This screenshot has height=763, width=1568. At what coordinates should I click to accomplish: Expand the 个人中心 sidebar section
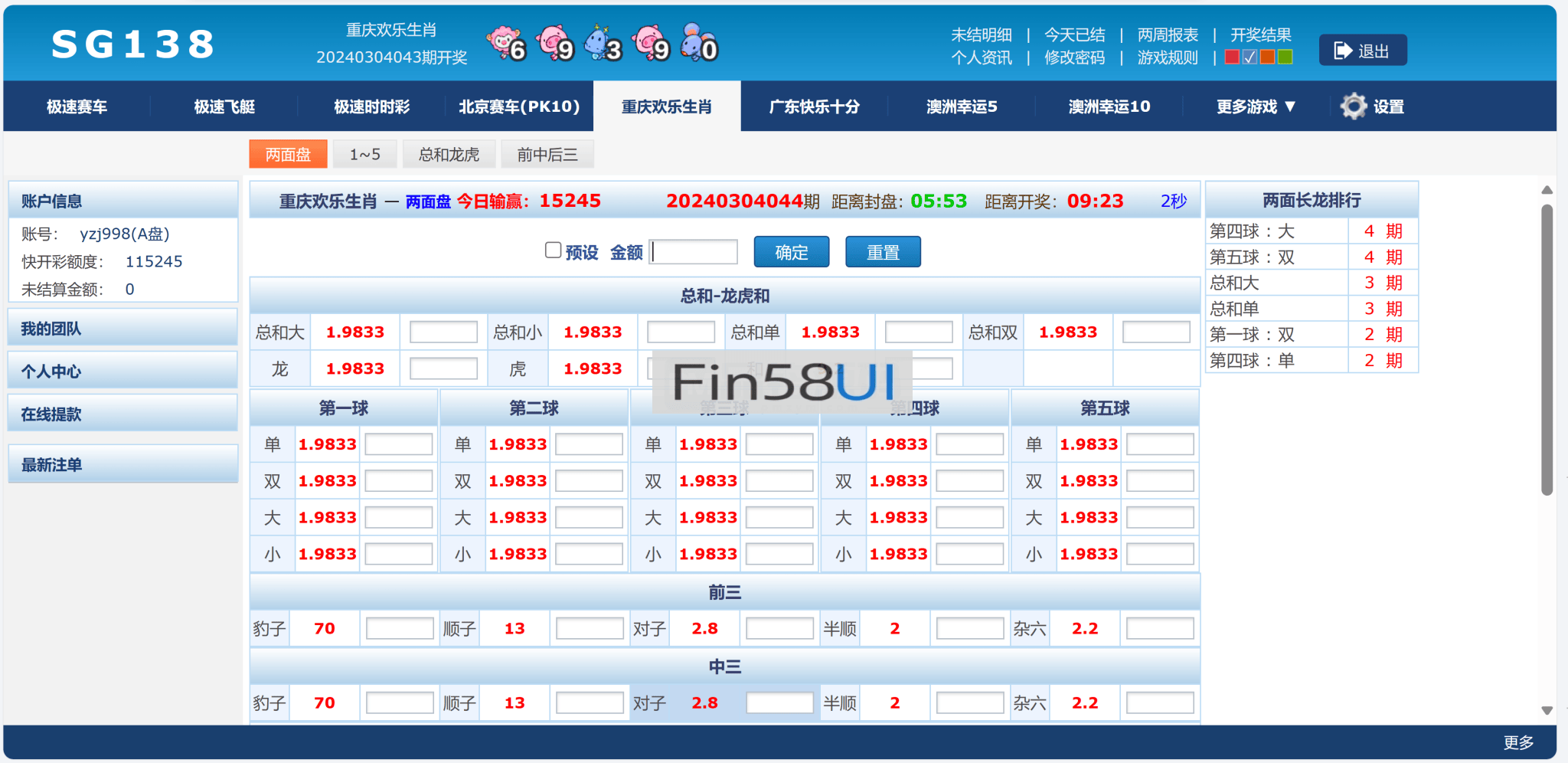point(122,372)
